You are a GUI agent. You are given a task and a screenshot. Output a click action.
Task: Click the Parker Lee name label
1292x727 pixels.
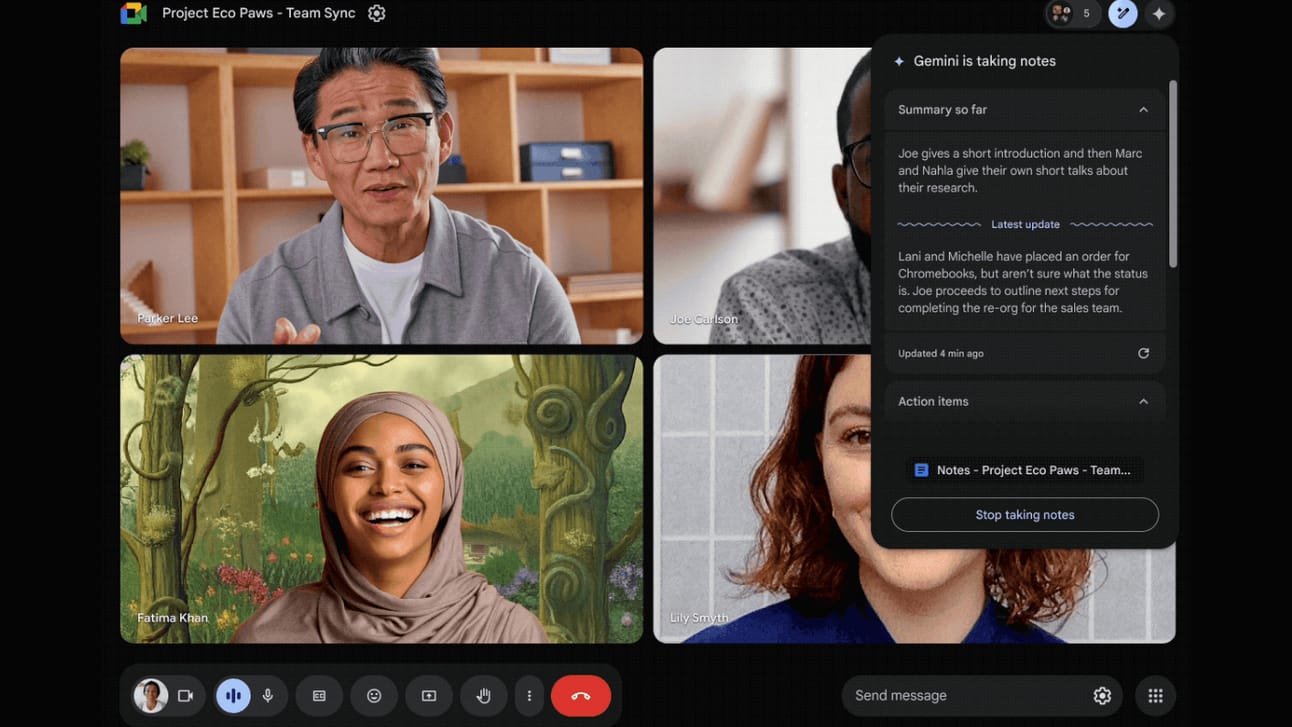pos(167,319)
